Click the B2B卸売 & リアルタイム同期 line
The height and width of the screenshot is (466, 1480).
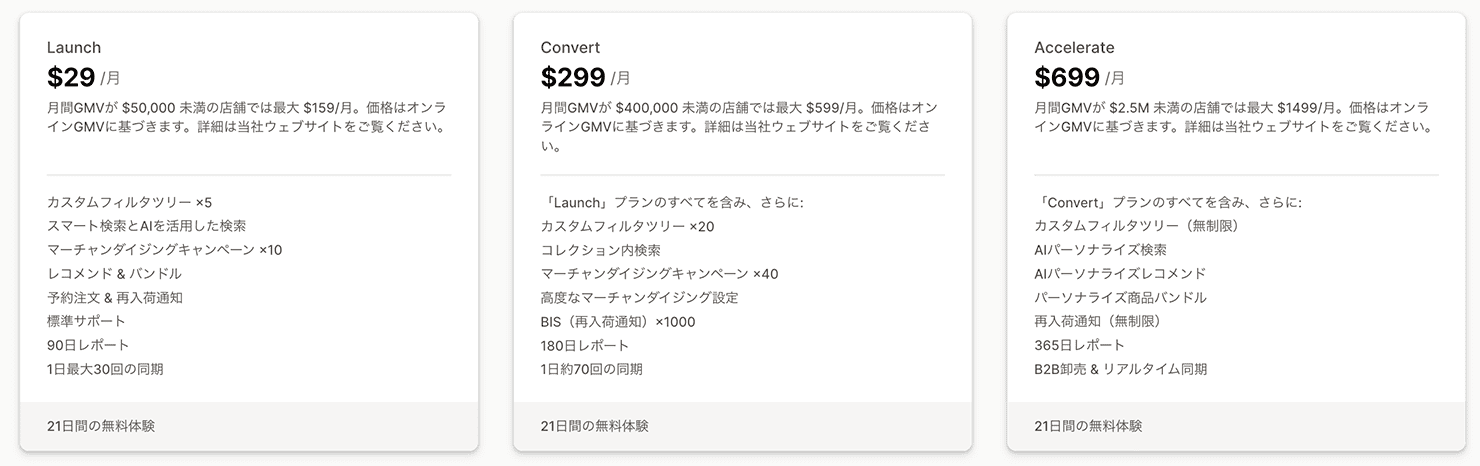[1120, 369]
